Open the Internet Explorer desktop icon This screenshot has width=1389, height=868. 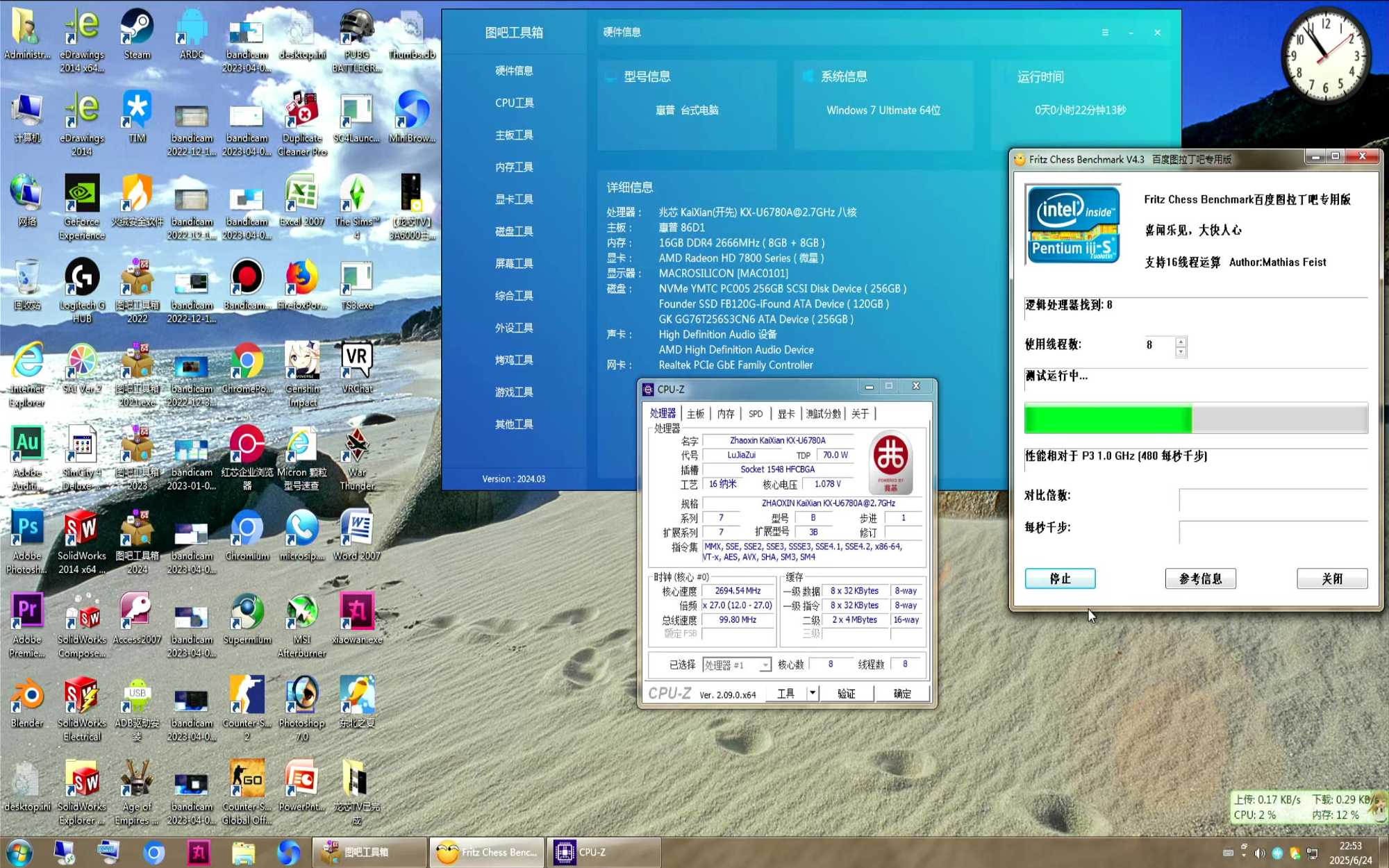(x=27, y=374)
